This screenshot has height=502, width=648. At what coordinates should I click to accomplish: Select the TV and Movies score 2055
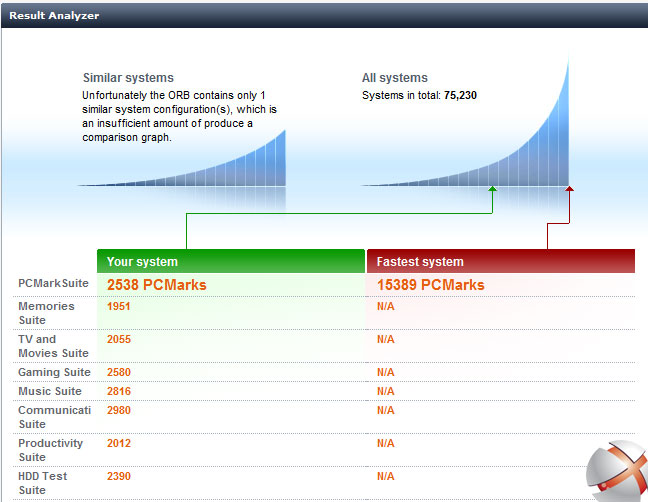coord(119,339)
